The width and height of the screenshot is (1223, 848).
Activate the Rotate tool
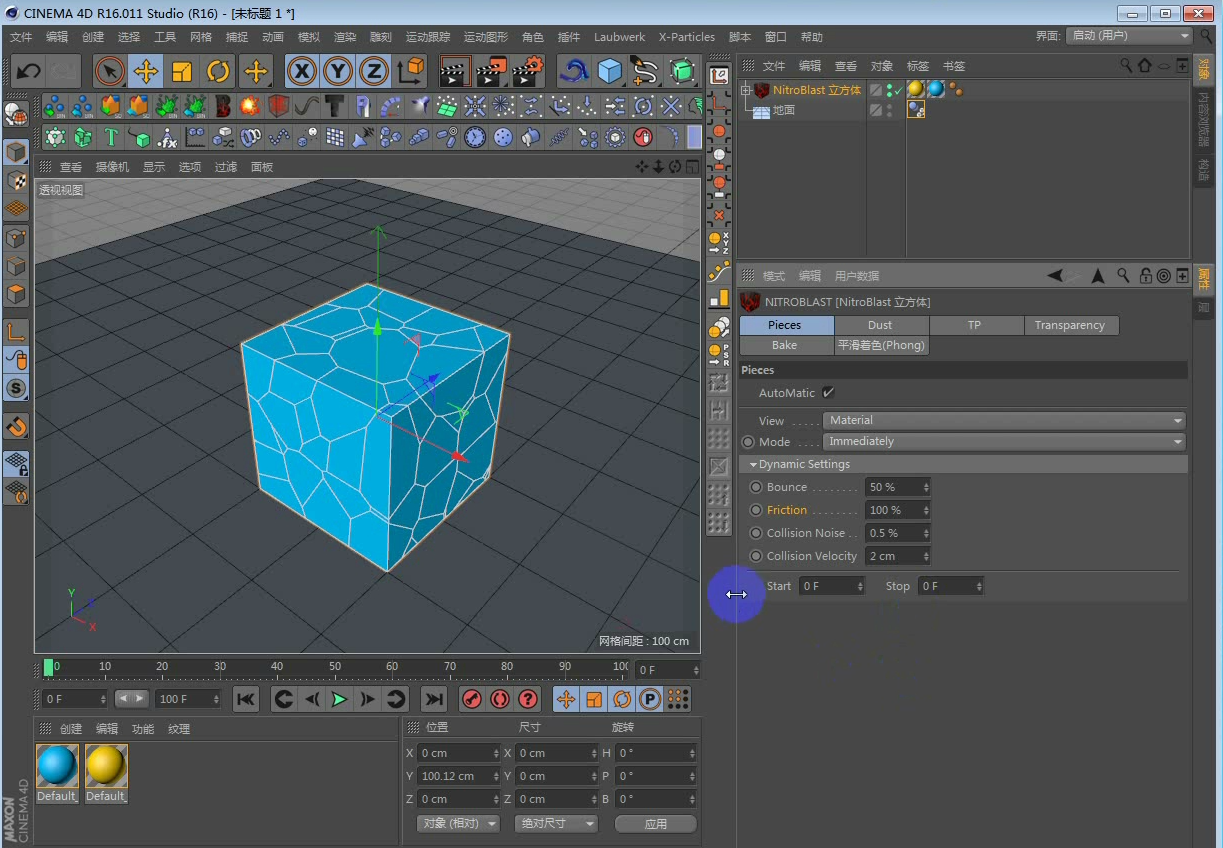[x=218, y=71]
